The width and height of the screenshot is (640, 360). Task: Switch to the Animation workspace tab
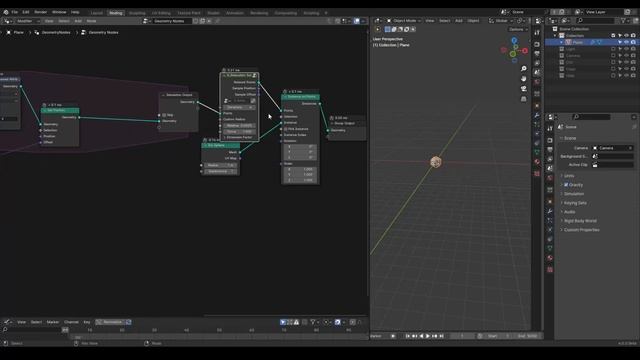pyautogui.click(x=235, y=13)
